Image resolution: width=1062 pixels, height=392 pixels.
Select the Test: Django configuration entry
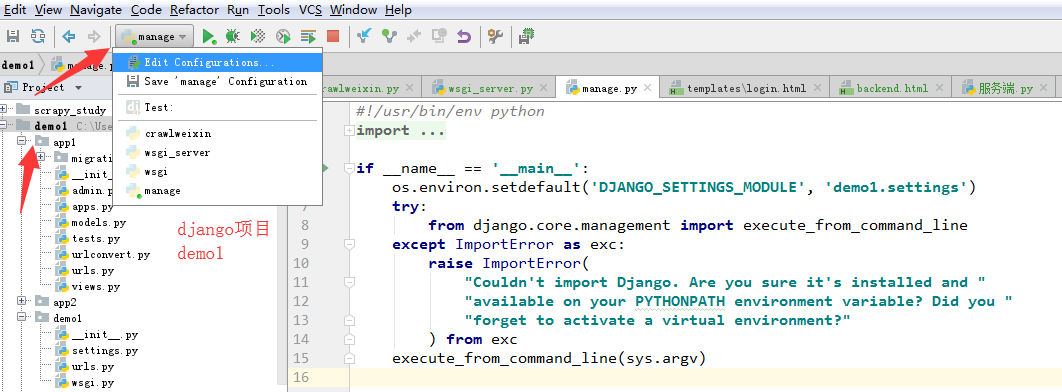click(x=218, y=107)
